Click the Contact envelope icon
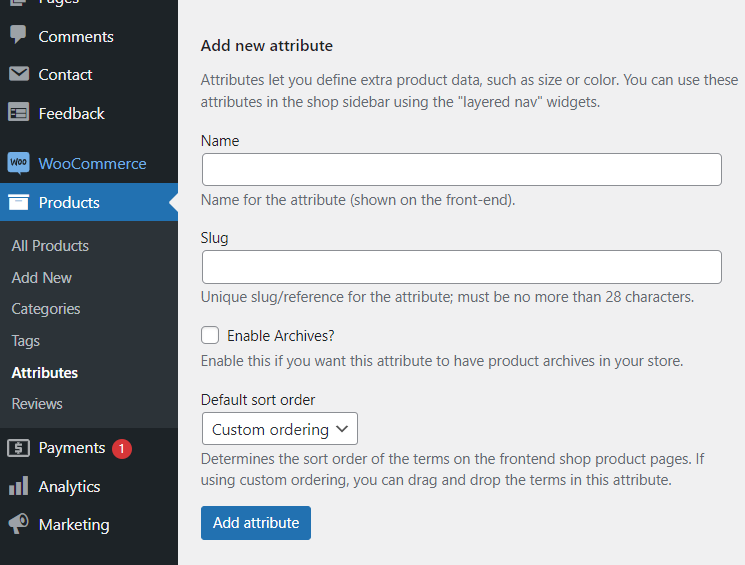Screen dimensions: 745x565 (x=18, y=74)
